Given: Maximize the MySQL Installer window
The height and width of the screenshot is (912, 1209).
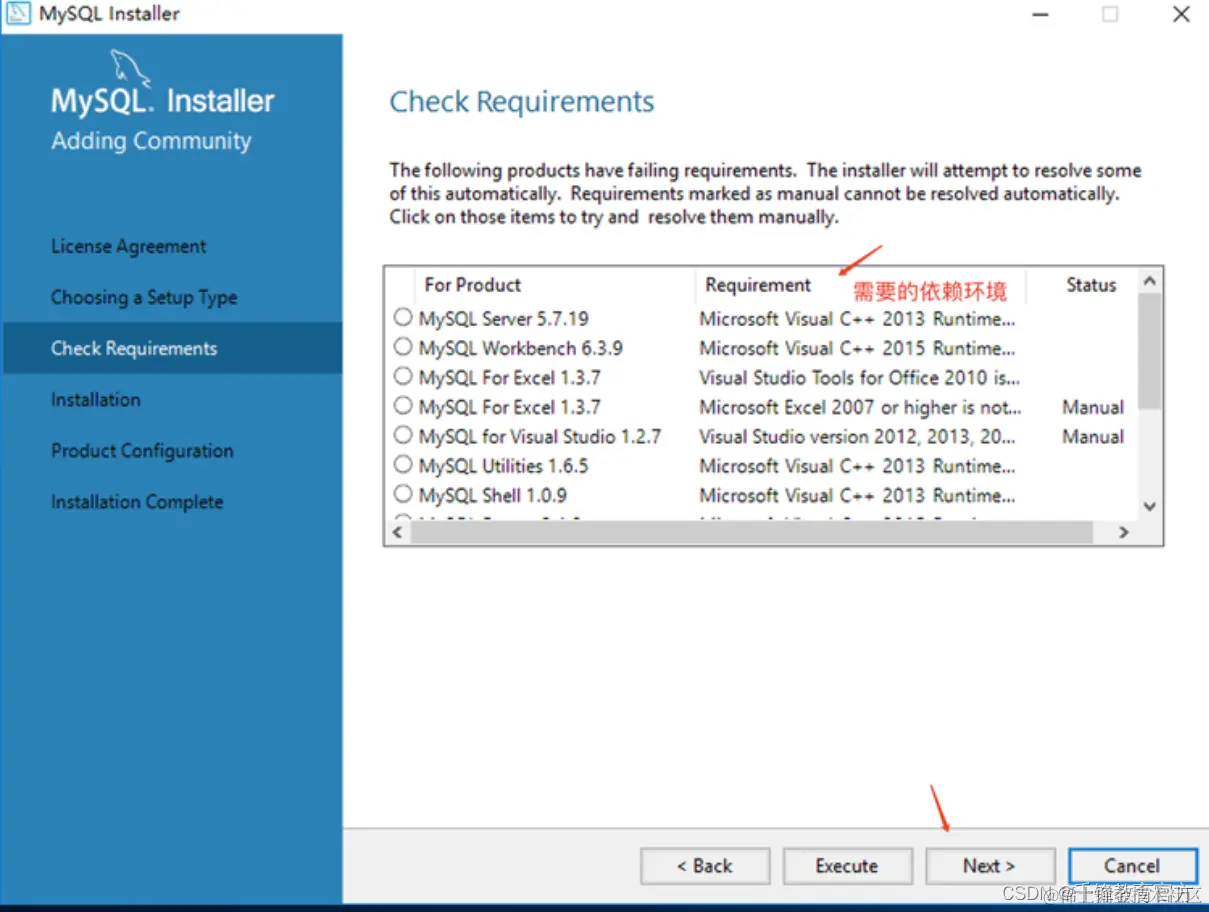Looking at the screenshot, I should (1110, 14).
